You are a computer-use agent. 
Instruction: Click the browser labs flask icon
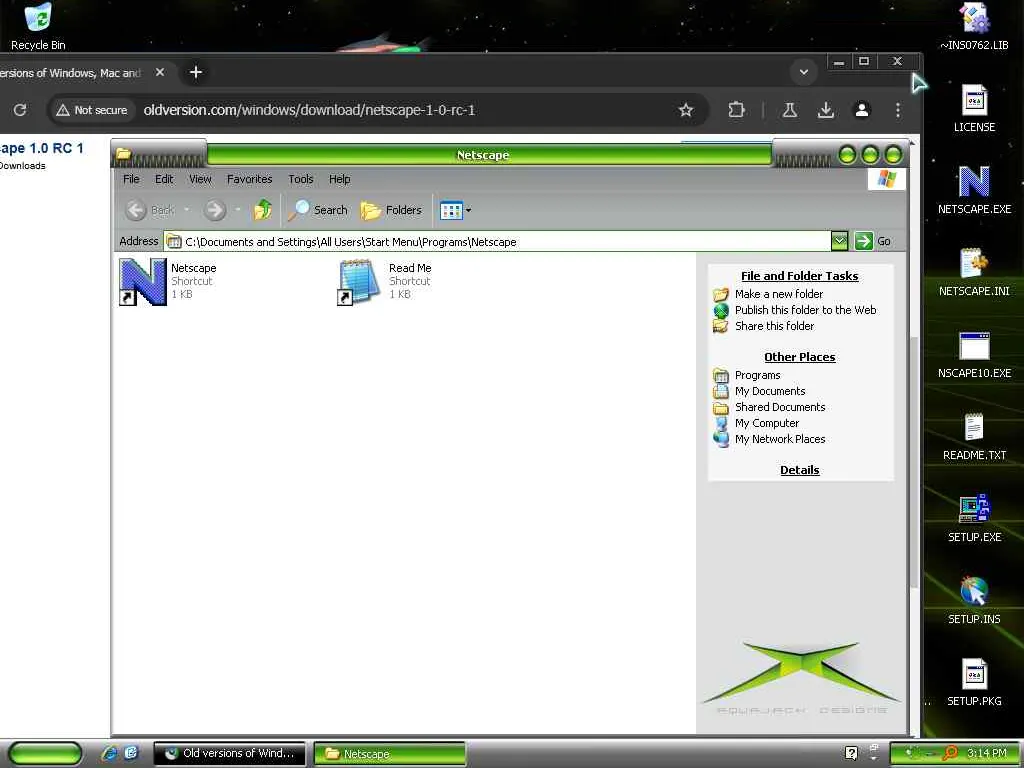click(x=790, y=110)
